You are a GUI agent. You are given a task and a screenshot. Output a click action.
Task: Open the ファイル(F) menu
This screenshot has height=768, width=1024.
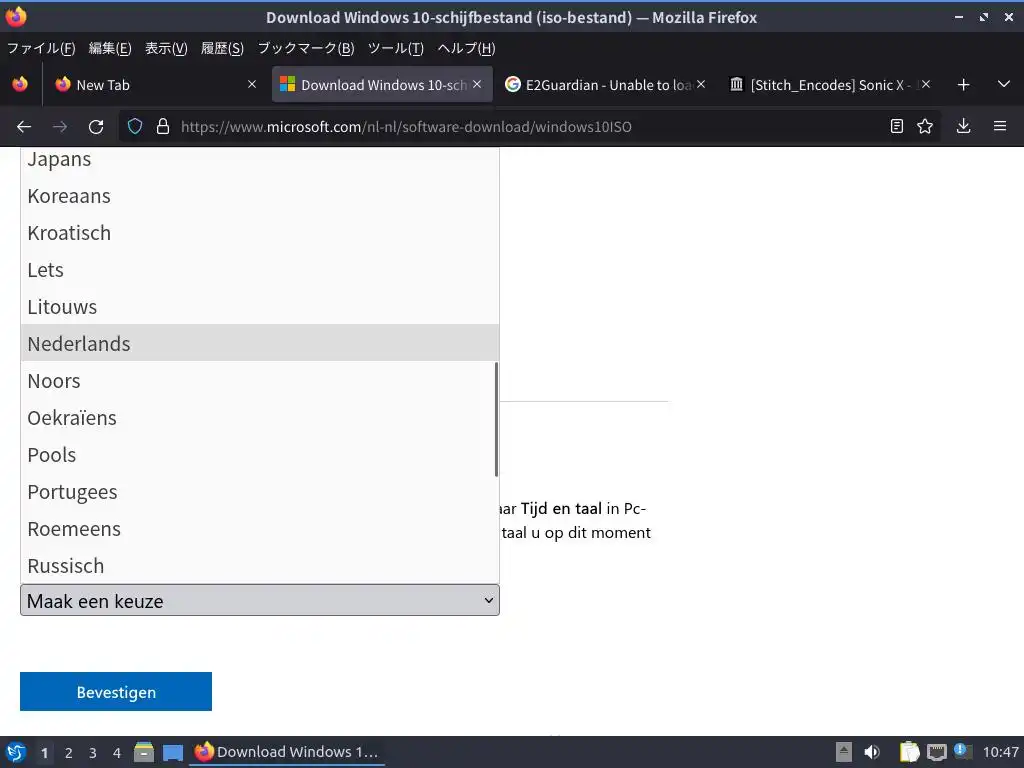click(x=40, y=48)
